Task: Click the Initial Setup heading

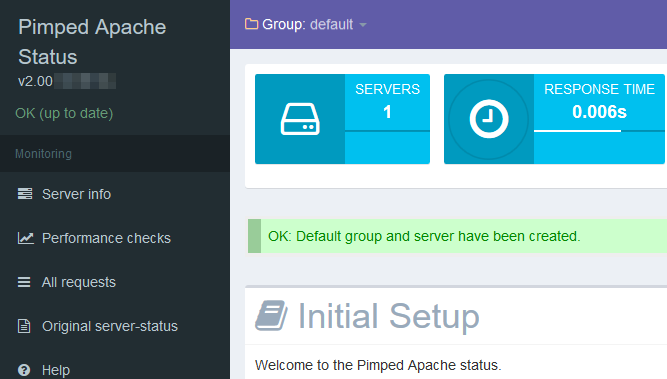Action: click(388, 316)
